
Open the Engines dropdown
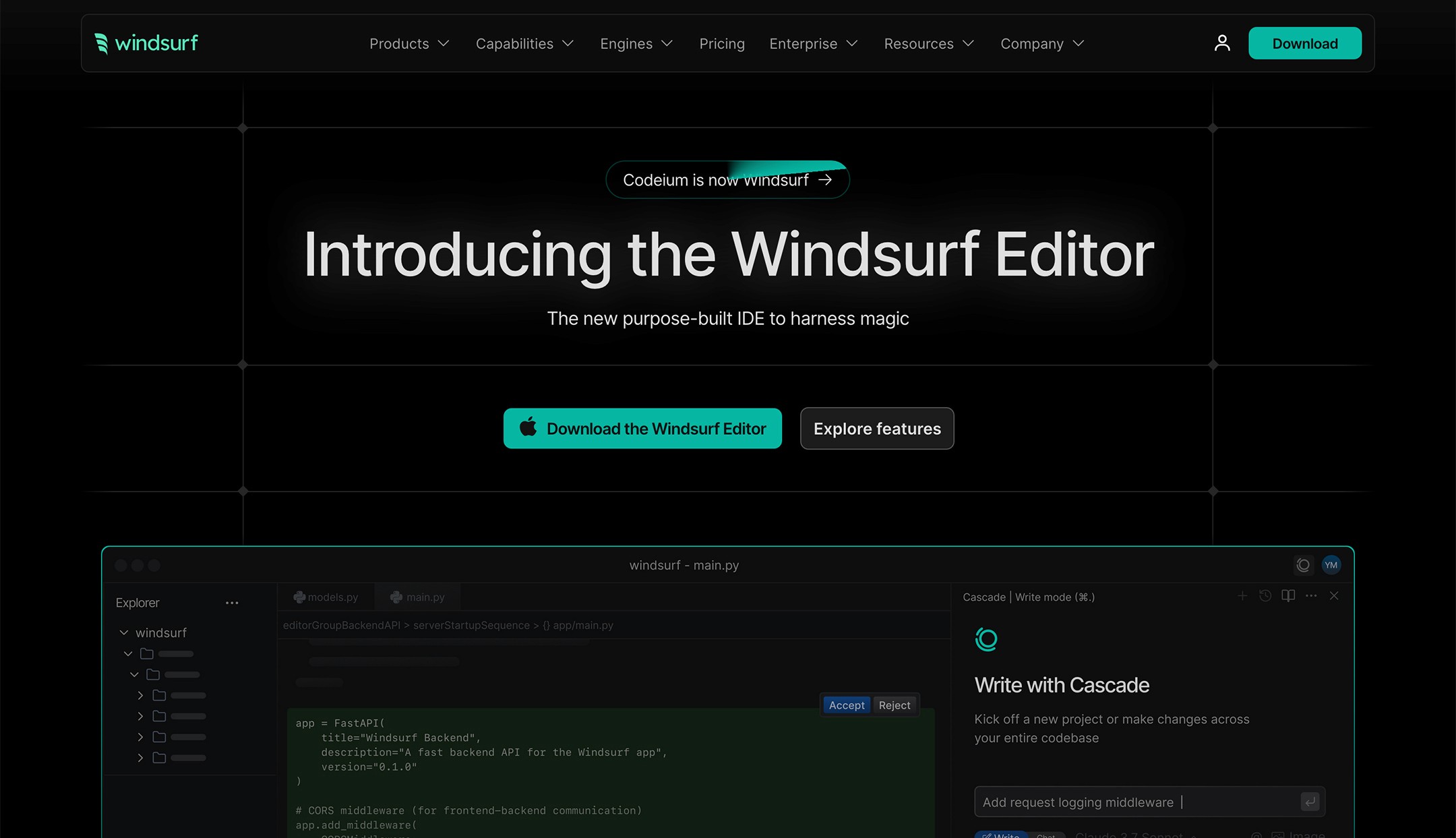(x=636, y=44)
